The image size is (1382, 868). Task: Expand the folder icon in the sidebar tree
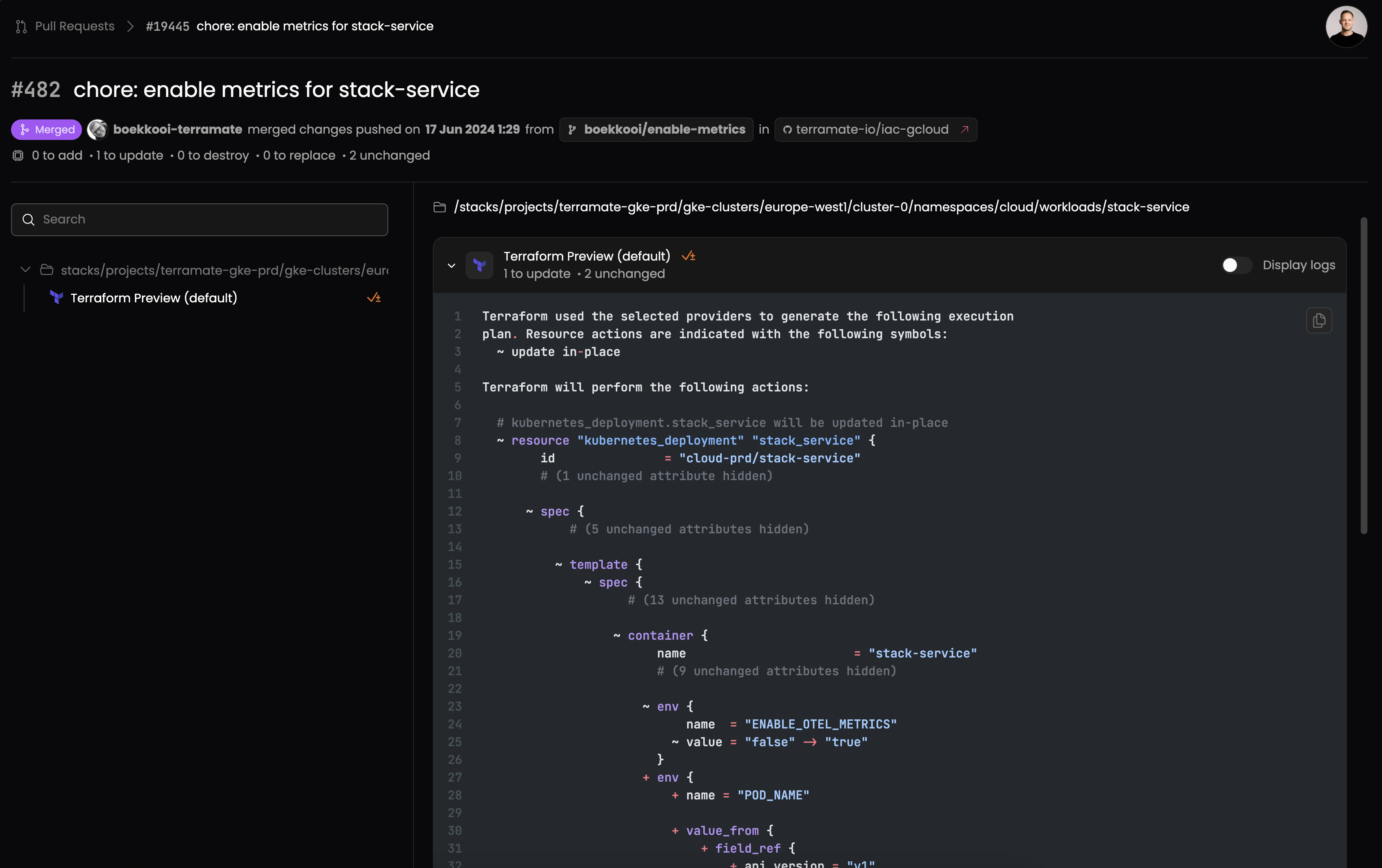47,269
